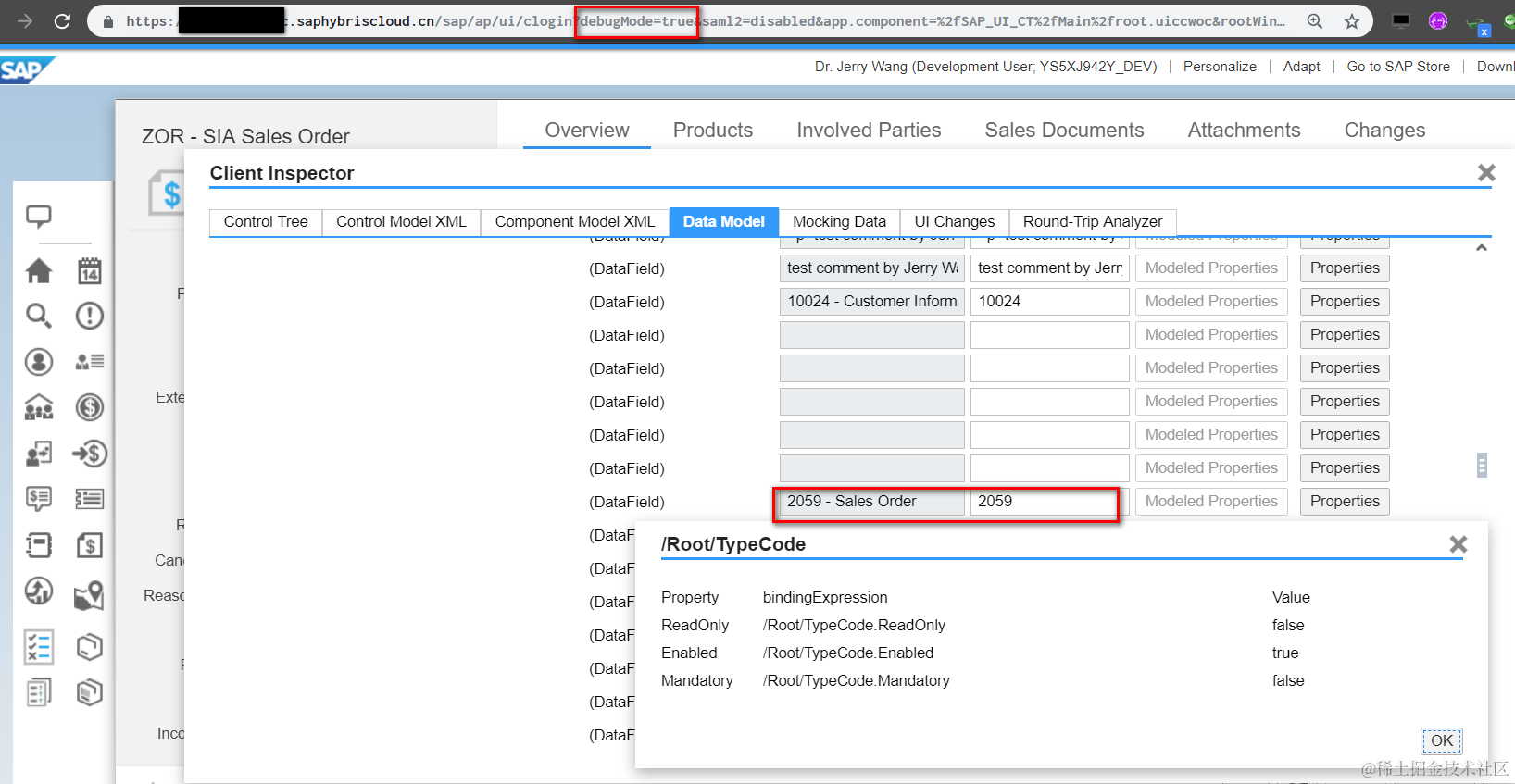
Task: Click Go to SAP Store link
Action: click(1398, 67)
